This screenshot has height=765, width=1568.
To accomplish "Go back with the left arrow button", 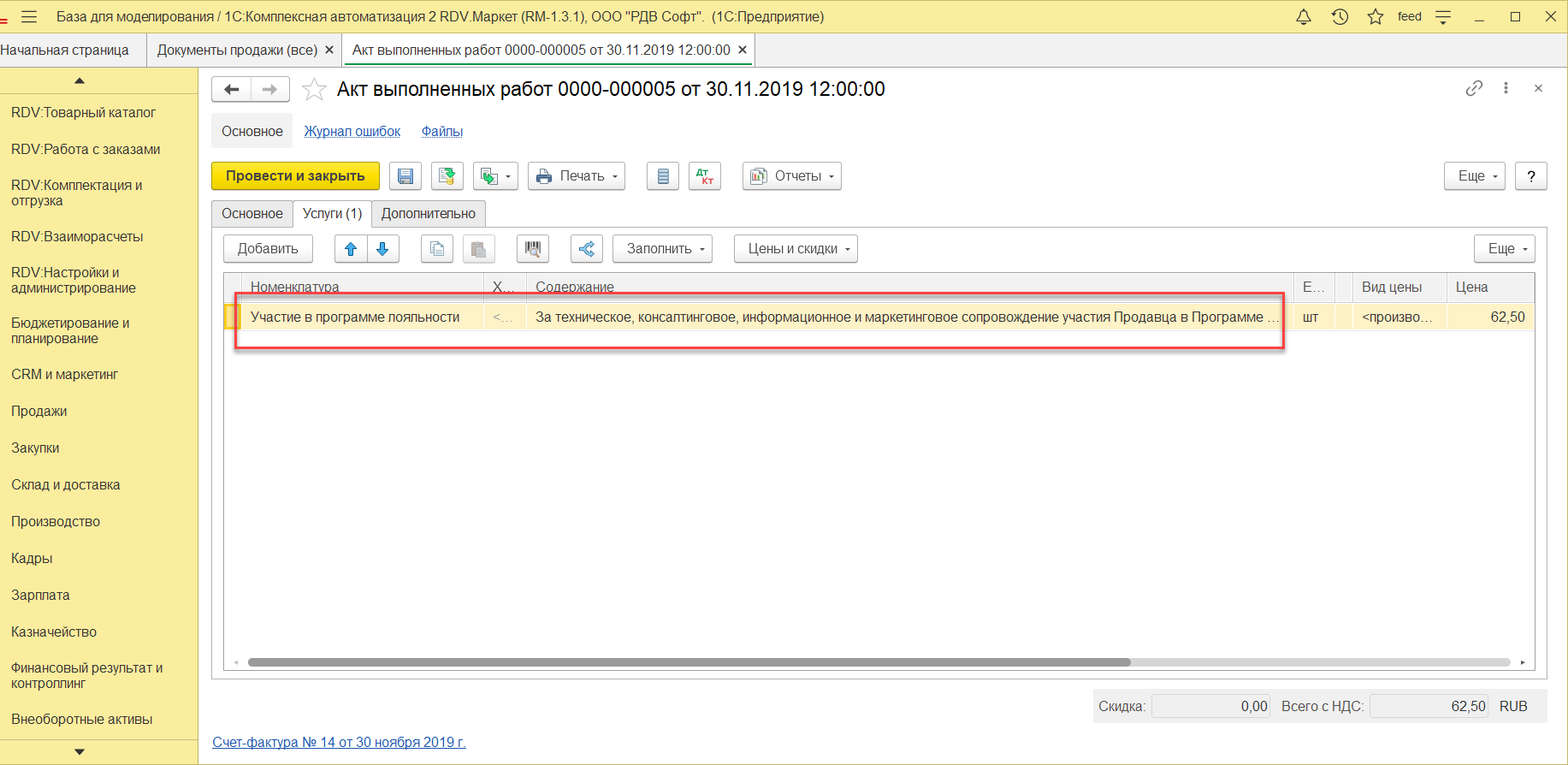I will 231,89.
